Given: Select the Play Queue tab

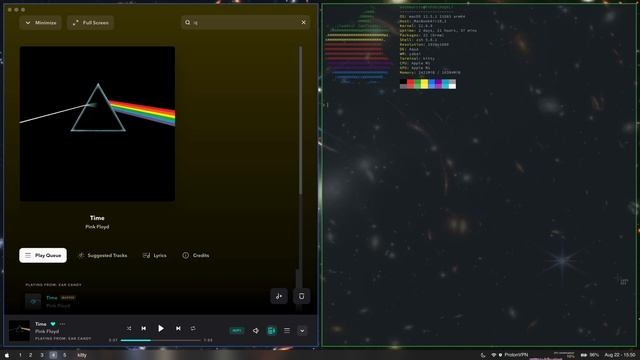Looking at the screenshot, I should 43,256.
